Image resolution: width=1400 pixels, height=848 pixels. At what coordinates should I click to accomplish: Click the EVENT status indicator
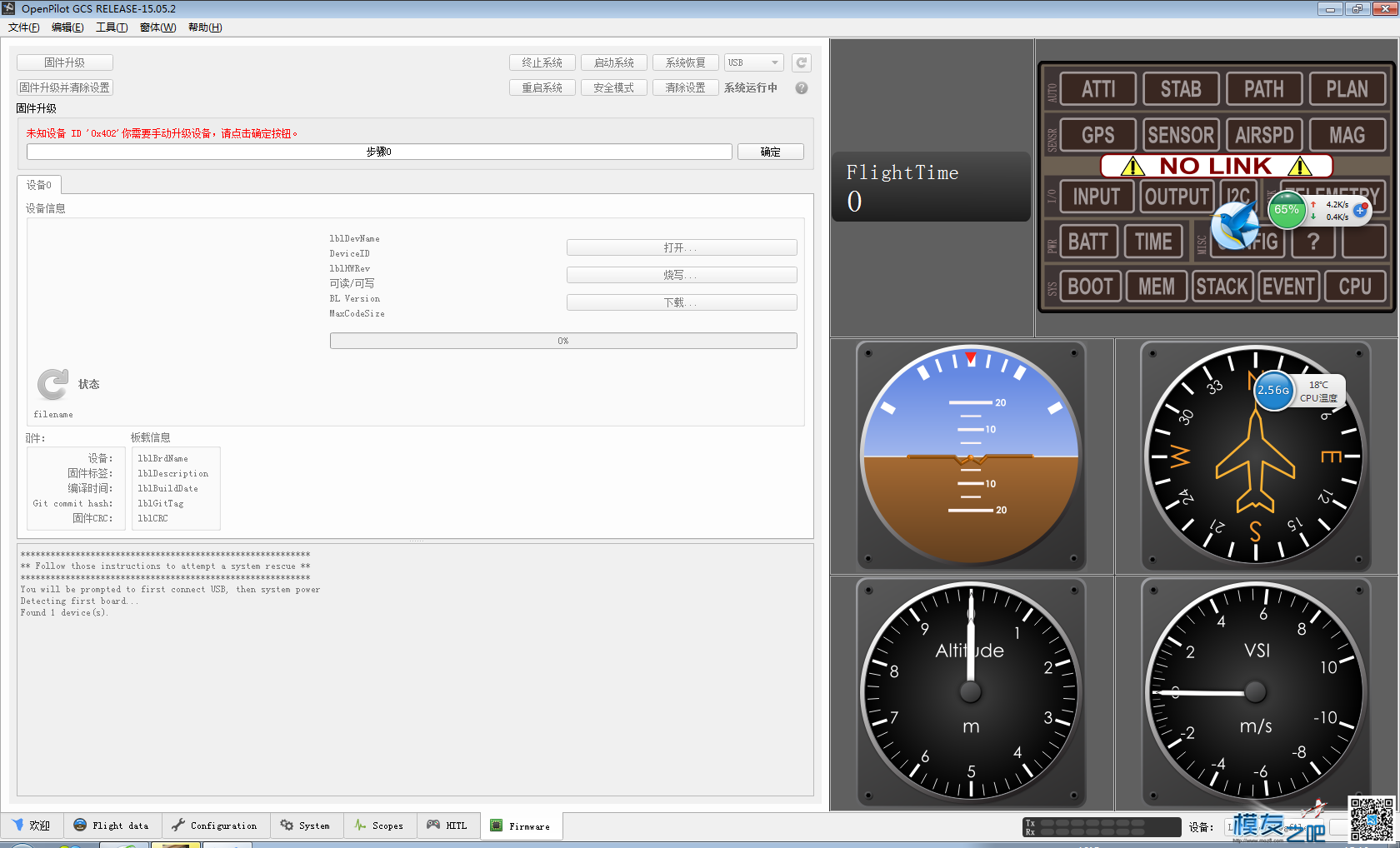pos(1288,287)
